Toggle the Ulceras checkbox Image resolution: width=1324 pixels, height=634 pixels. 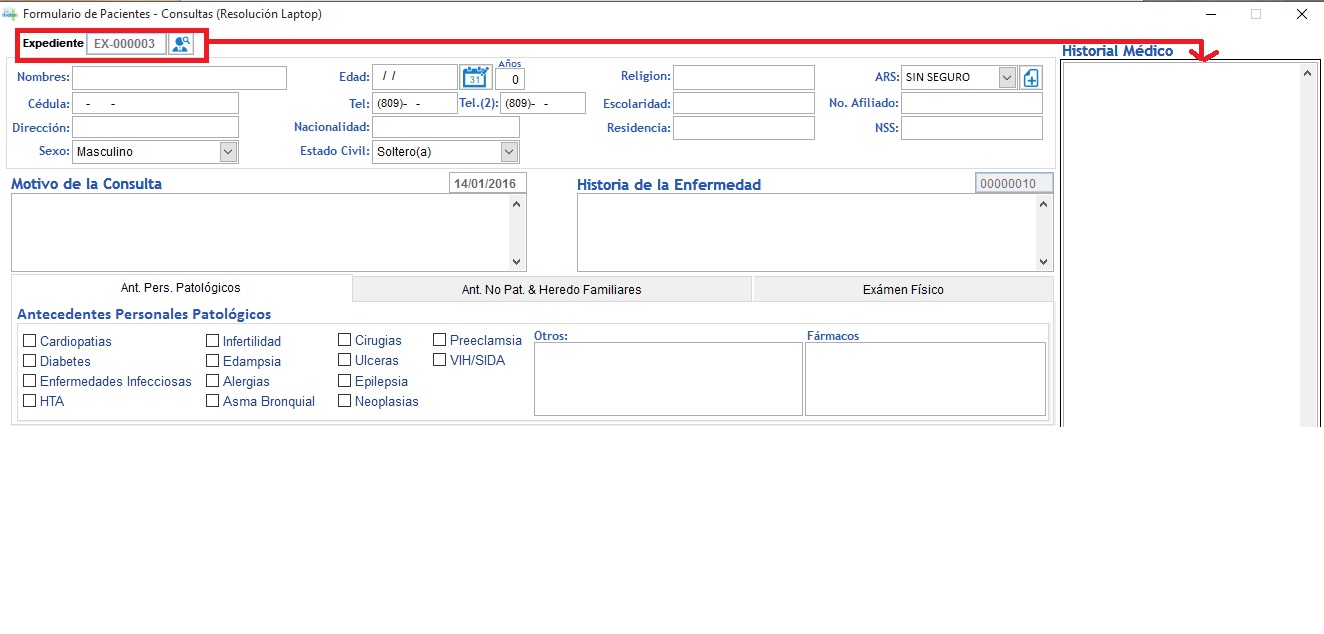(345, 360)
